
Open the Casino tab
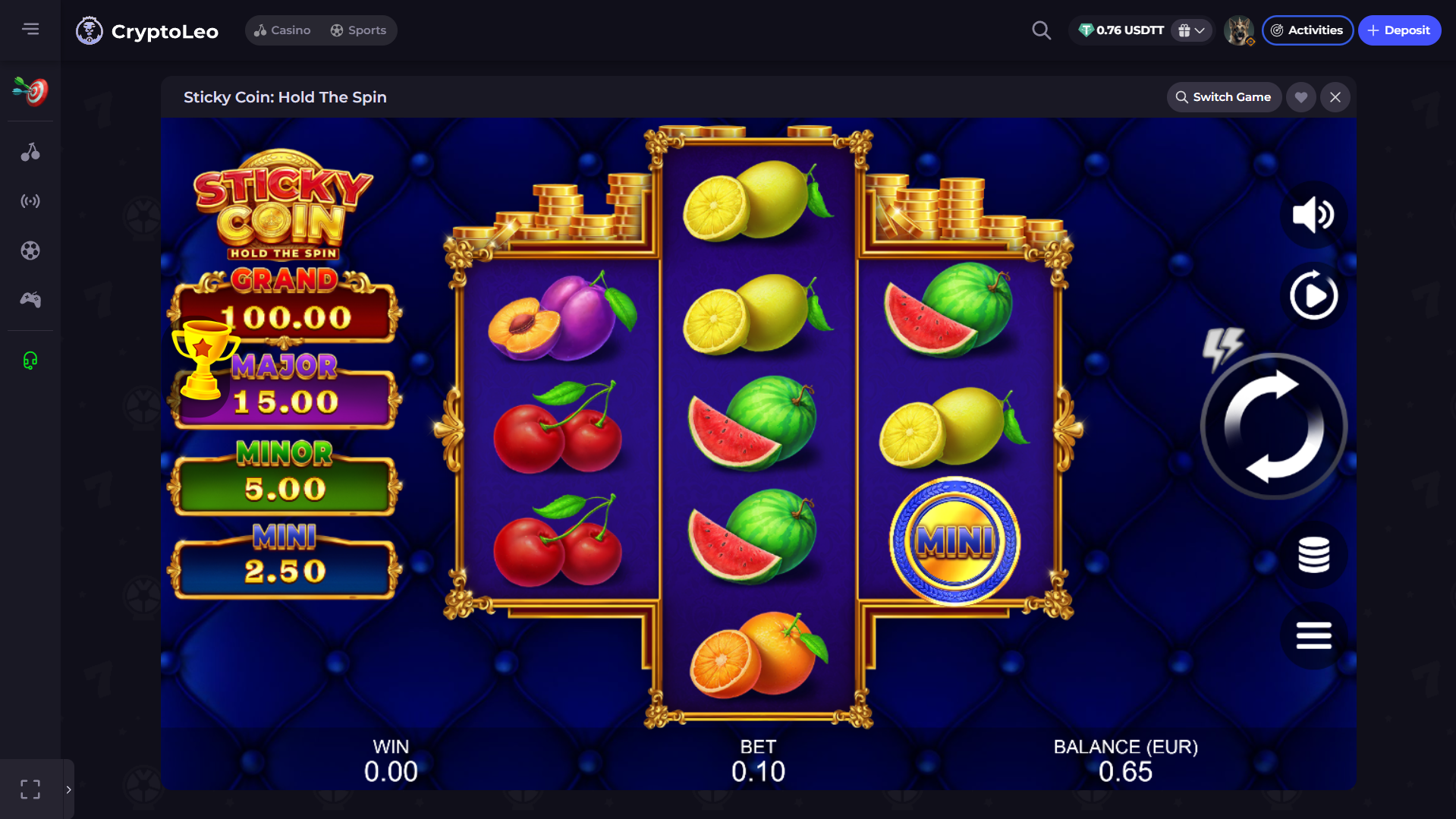[x=282, y=30]
